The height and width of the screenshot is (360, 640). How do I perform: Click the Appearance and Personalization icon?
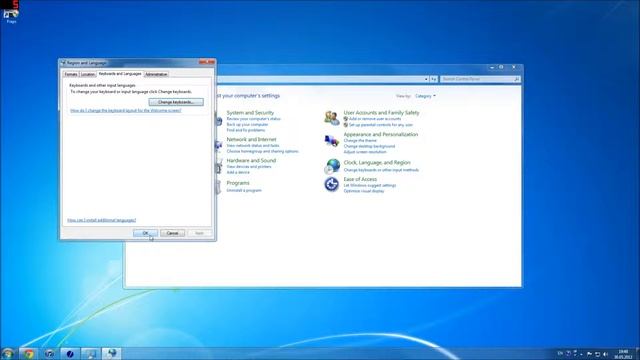(332, 141)
